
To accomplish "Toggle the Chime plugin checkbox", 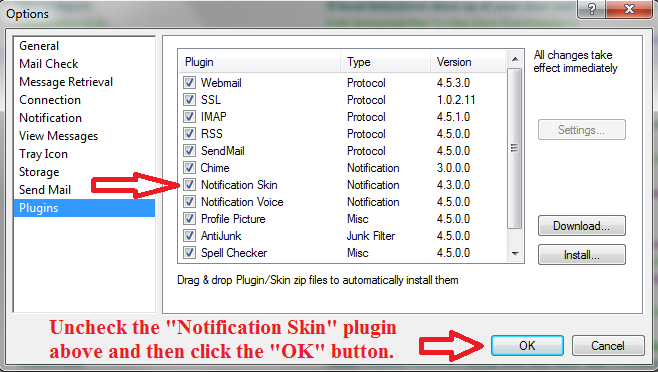I will pyautogui.click(x=189, y=168).
